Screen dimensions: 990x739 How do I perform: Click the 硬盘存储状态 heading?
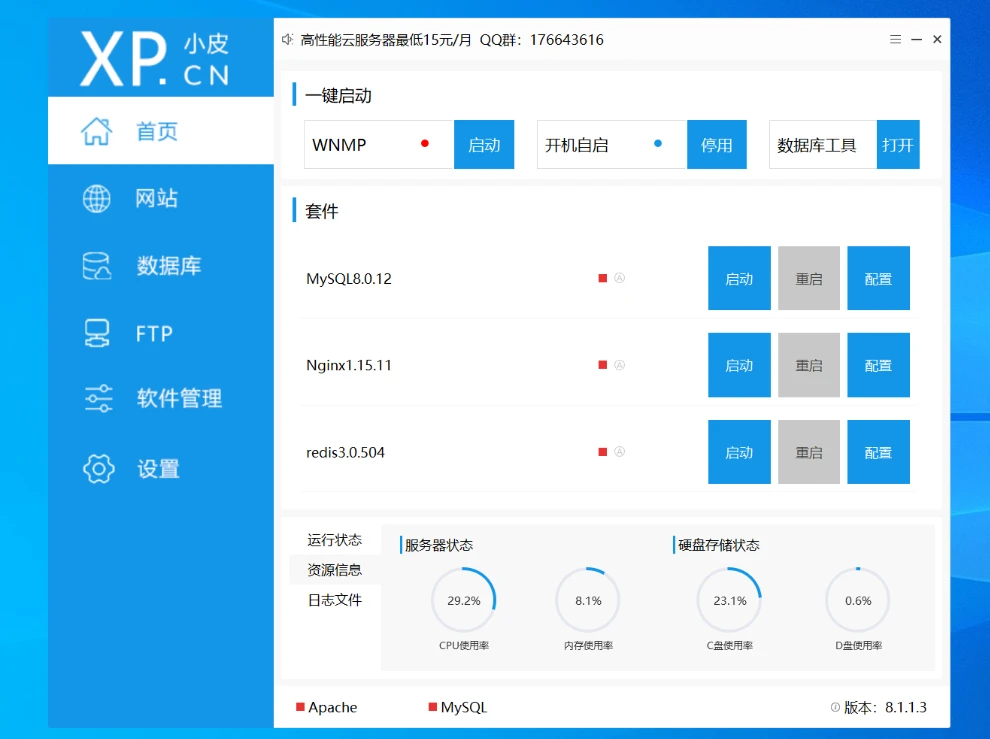point(719,545)
